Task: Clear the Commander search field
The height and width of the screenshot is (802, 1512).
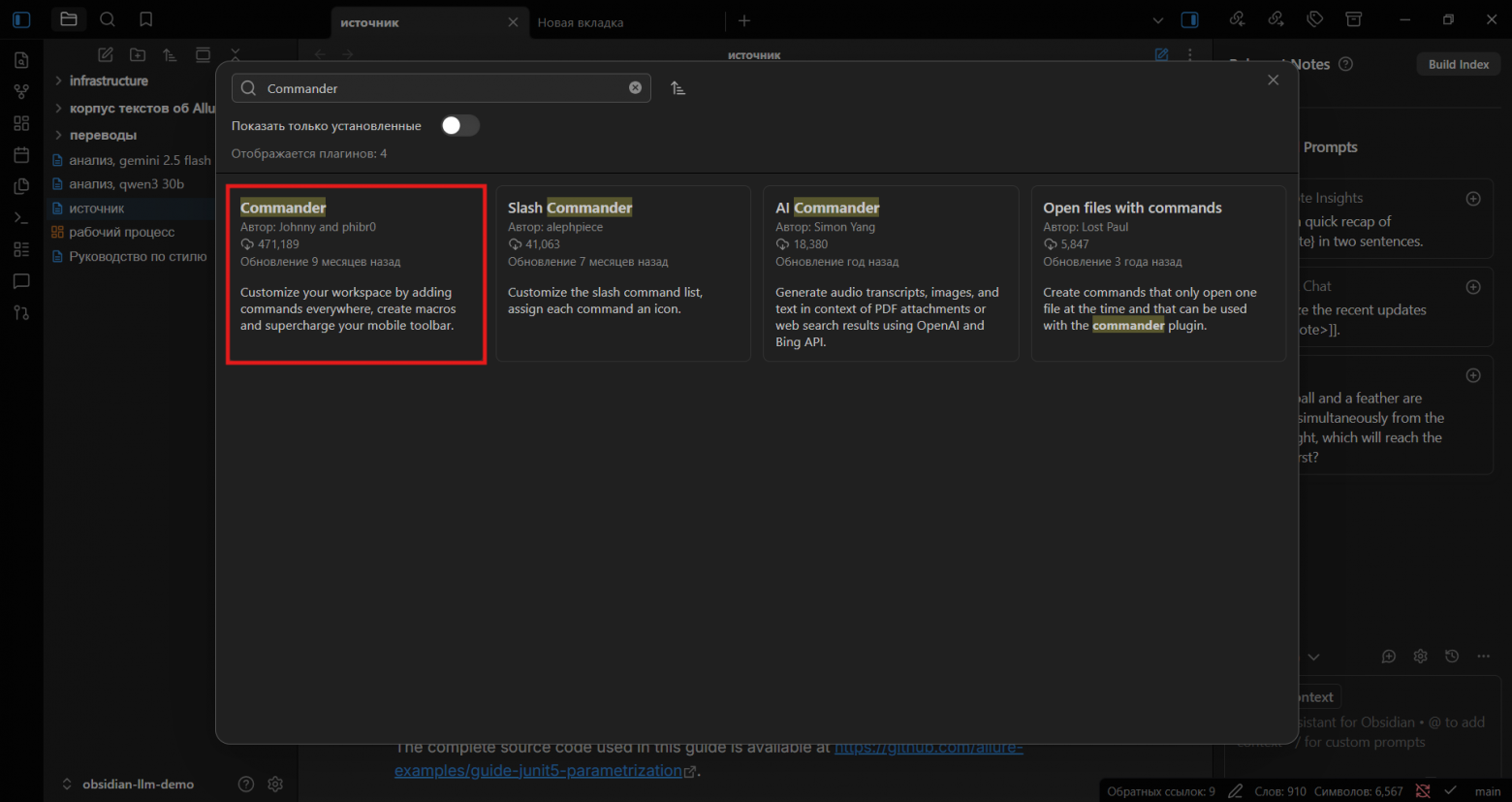Action: pyautogui.click(x=635, y=88)
